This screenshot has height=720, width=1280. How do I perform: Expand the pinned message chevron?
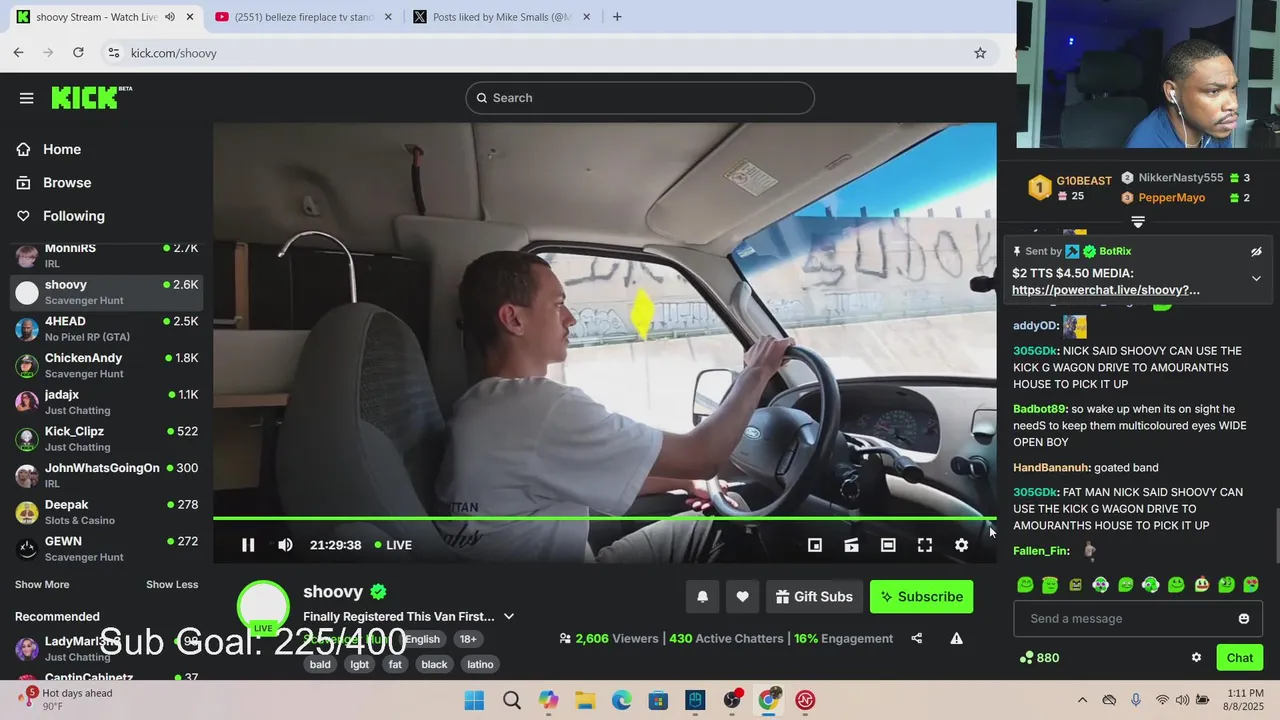(x=1256, y=278)
